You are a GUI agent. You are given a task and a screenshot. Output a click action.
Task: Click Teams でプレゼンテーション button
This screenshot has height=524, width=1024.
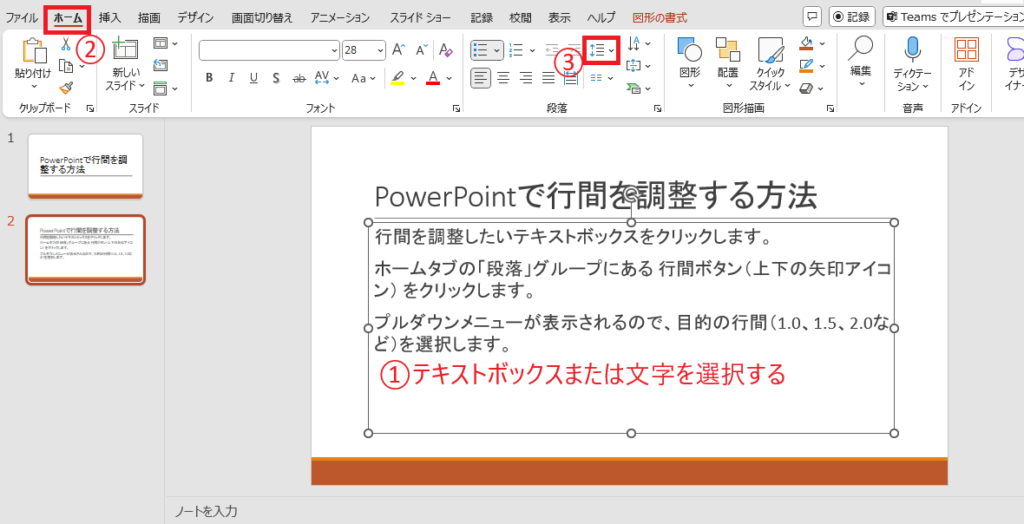[953, 17]
